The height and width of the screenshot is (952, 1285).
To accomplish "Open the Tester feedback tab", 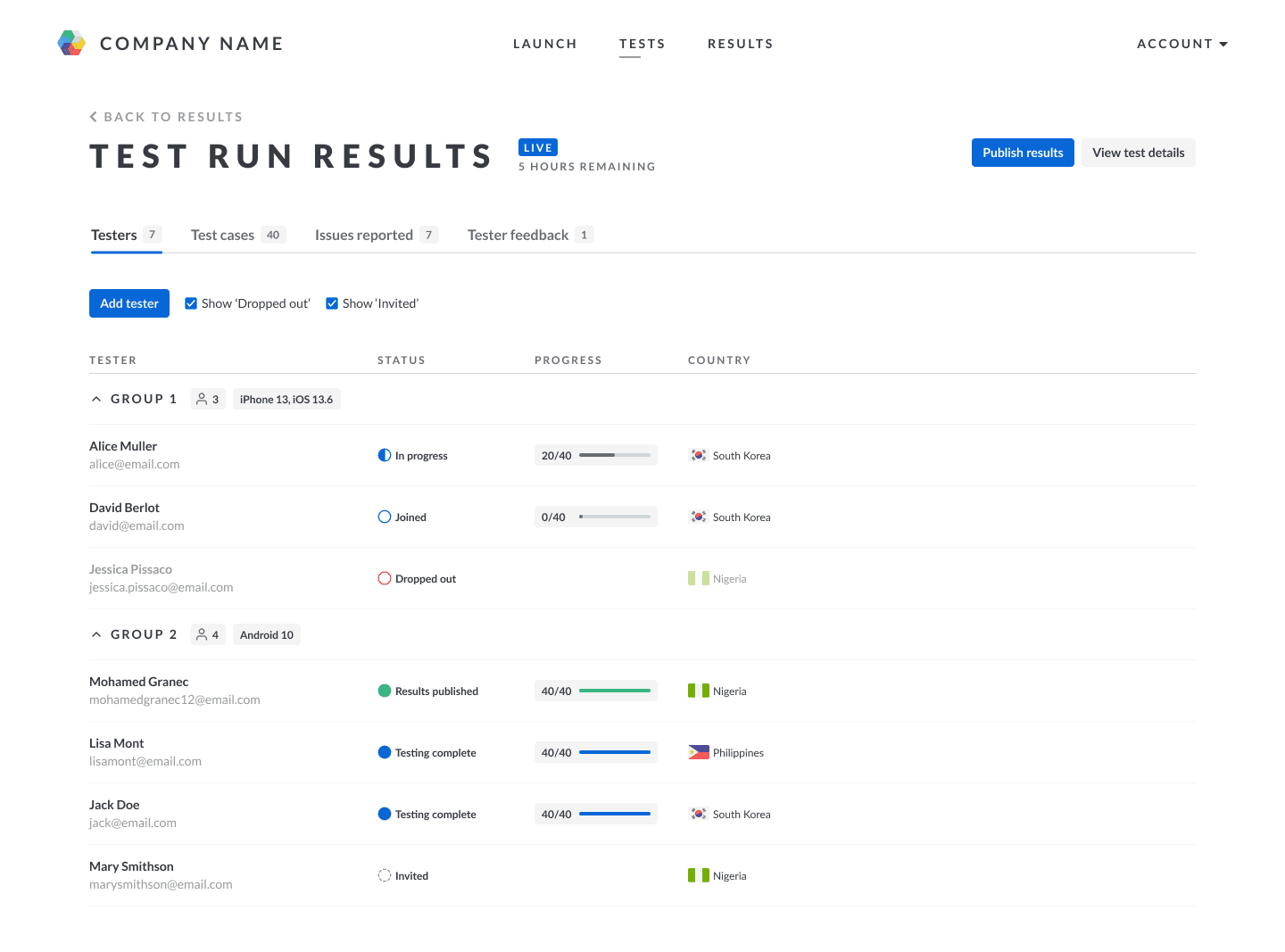I will [x=530, y=235].
